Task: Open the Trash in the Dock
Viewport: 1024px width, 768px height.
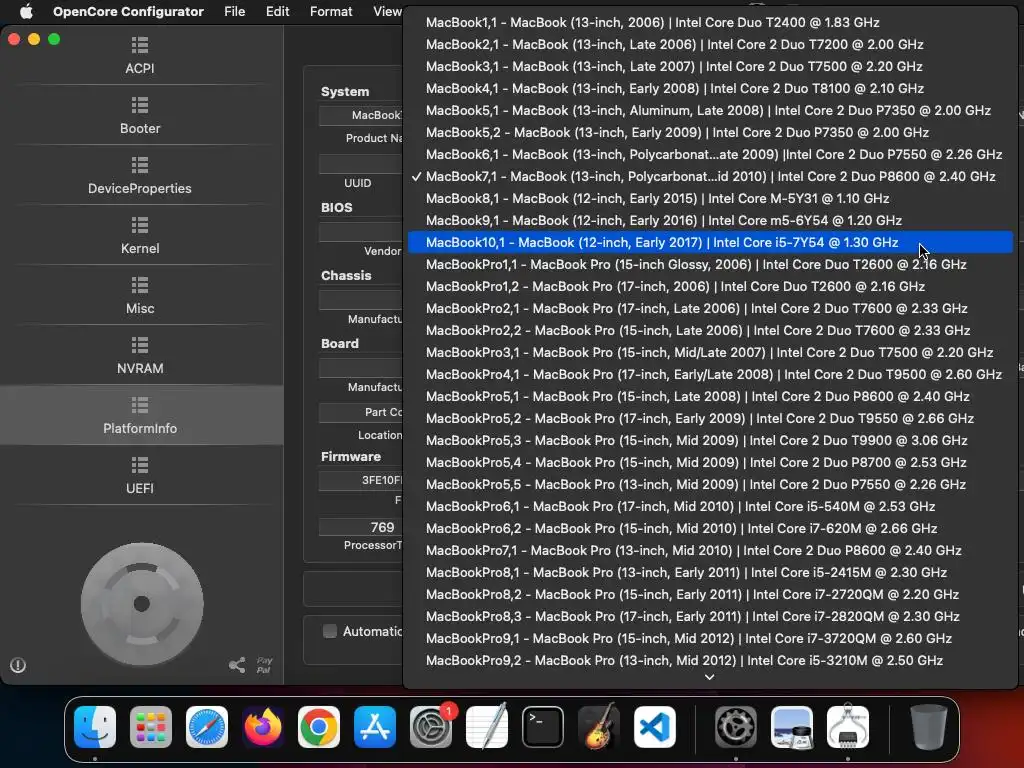Action: 929,727
